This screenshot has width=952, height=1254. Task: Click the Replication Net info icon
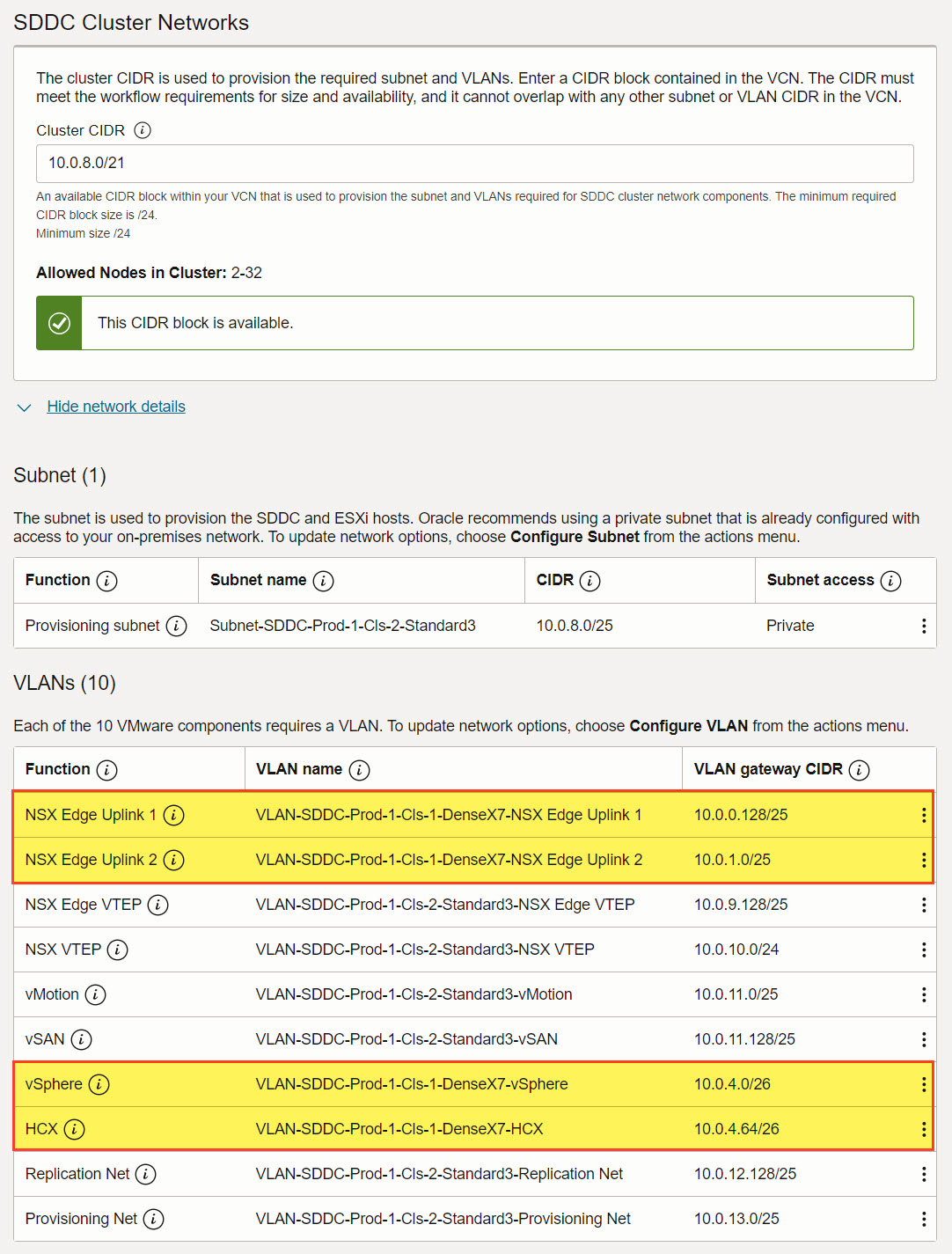148,1174
